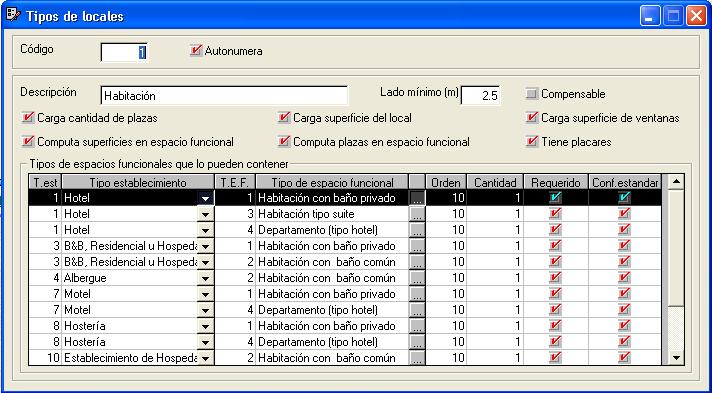Click the Tipos de locales title bar icon

point(14,15)
